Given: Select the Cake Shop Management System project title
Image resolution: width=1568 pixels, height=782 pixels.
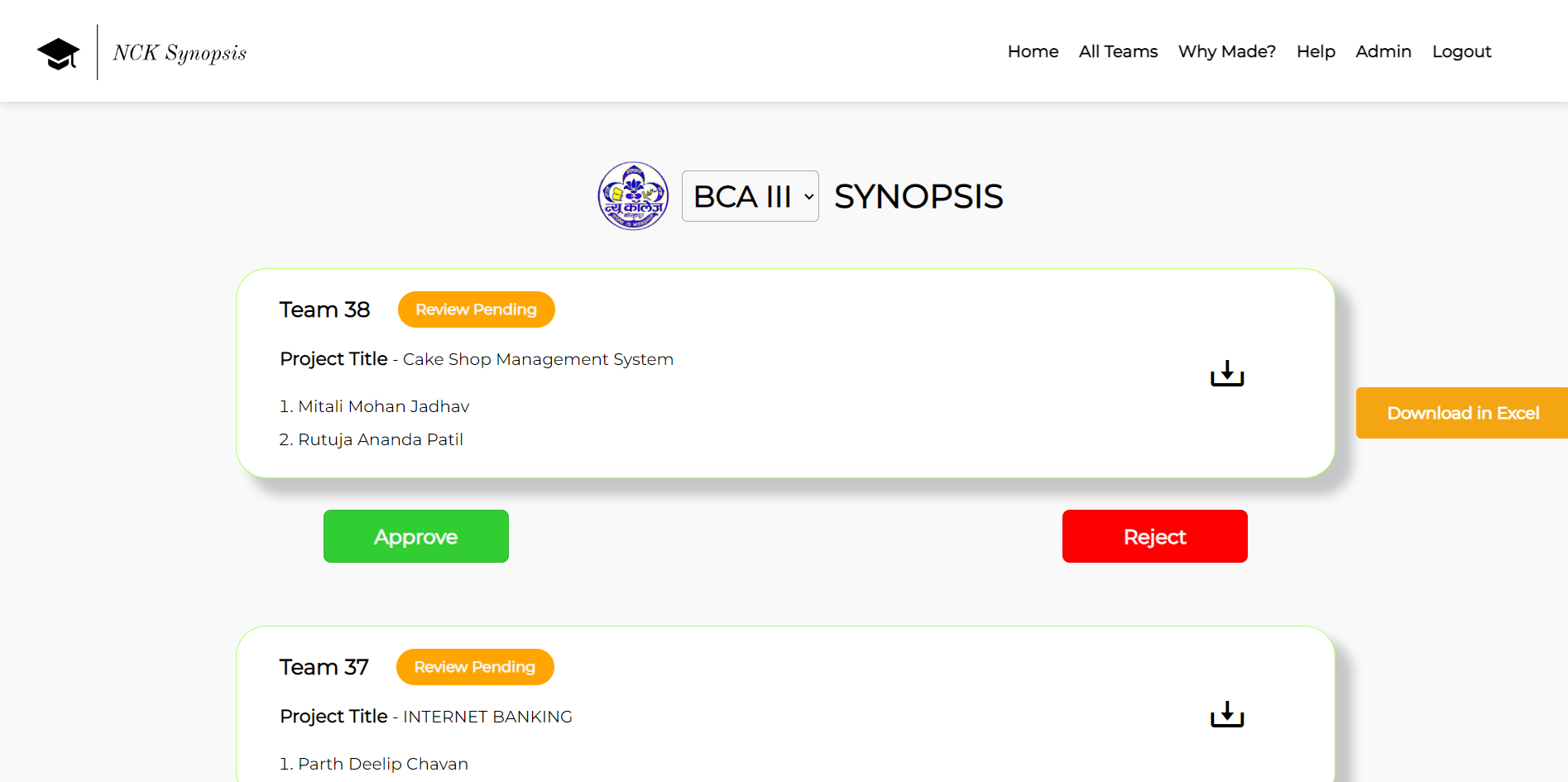Looking at the screenshot, I should pos(536,359).
